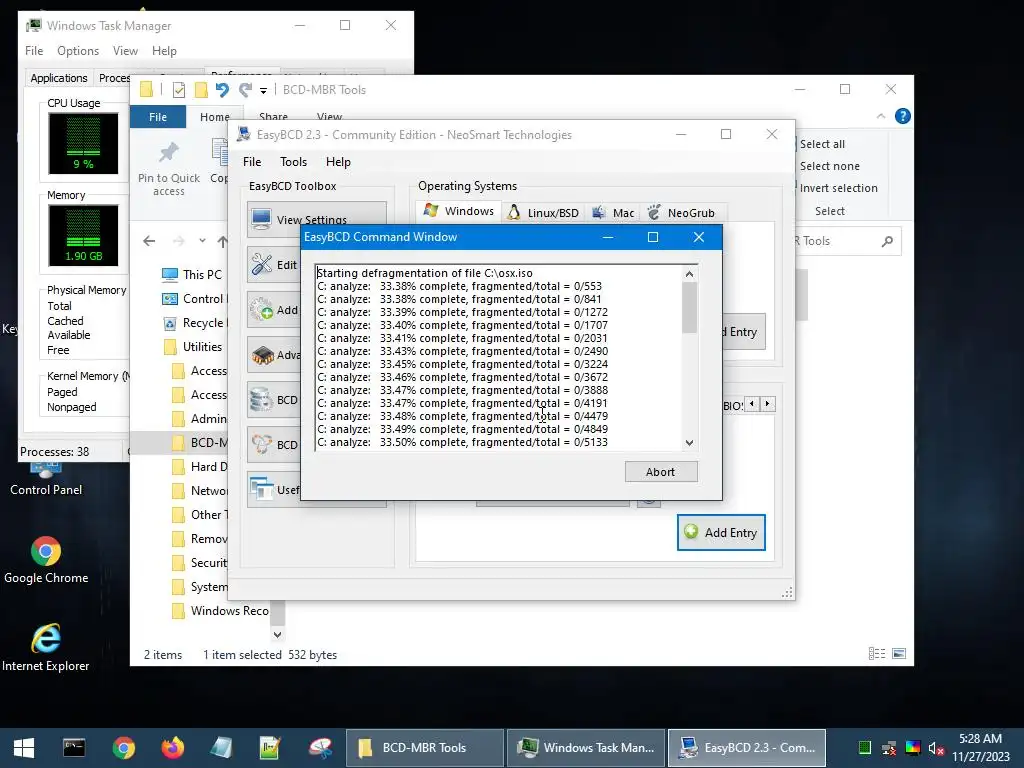The width and height of the screenshot is (1024, 768).
Task: Click the Properties checkmark icon in Explorer title bar
Action: point(178,90)
